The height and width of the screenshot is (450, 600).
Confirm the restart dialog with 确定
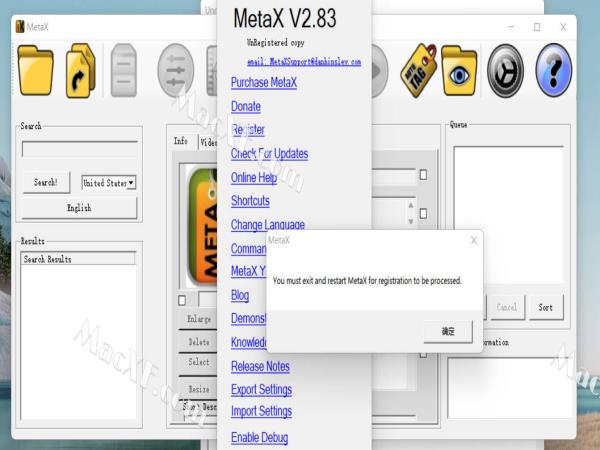click(x=448, y=331)
